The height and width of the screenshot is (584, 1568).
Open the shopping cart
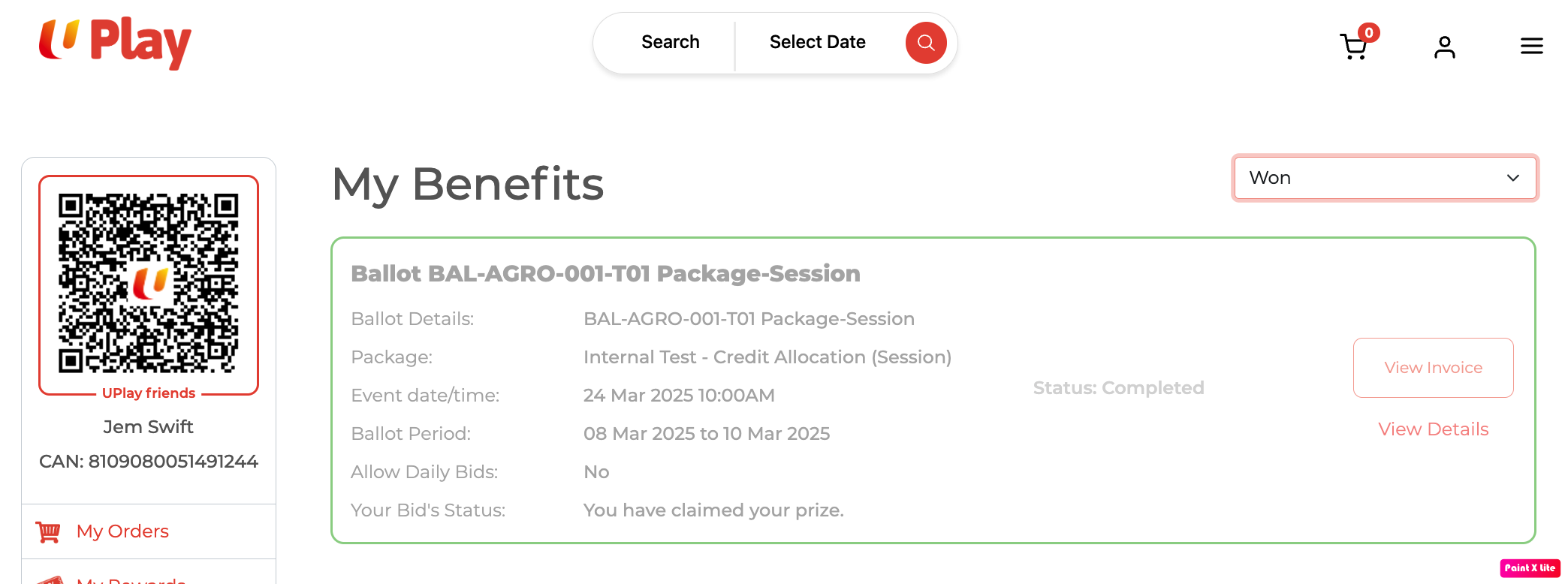[1353, 47]
